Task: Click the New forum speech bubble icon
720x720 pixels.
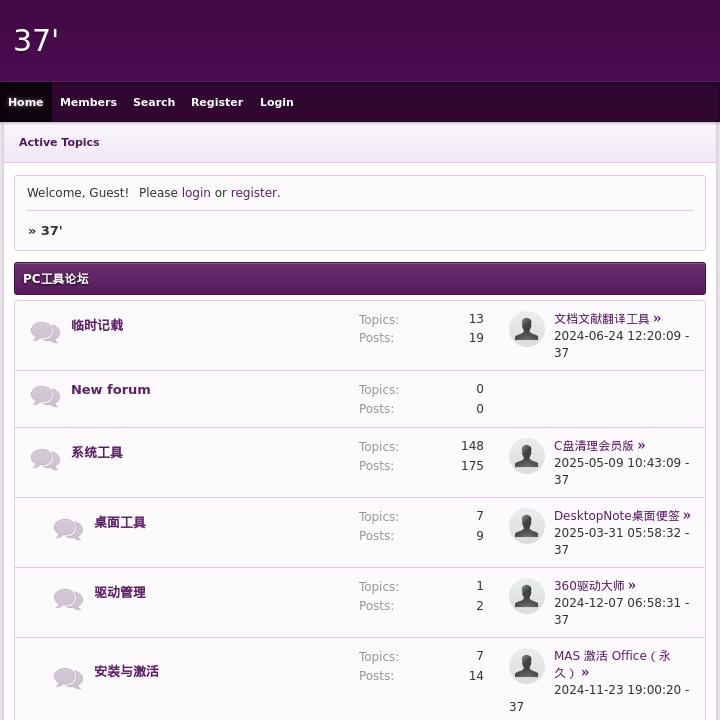Action: point(45,396)
